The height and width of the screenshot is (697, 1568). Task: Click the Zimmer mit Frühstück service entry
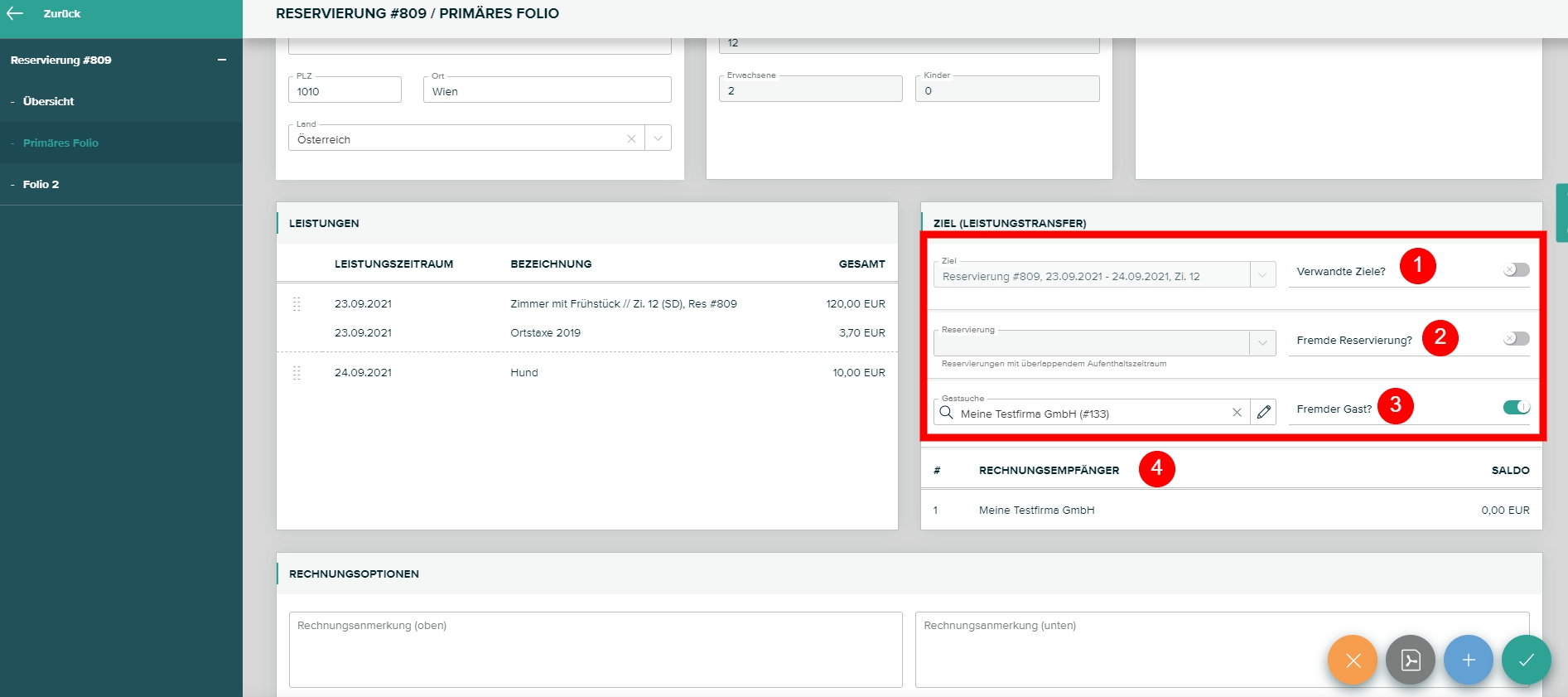pyautogui.click(x=623, y=304)
